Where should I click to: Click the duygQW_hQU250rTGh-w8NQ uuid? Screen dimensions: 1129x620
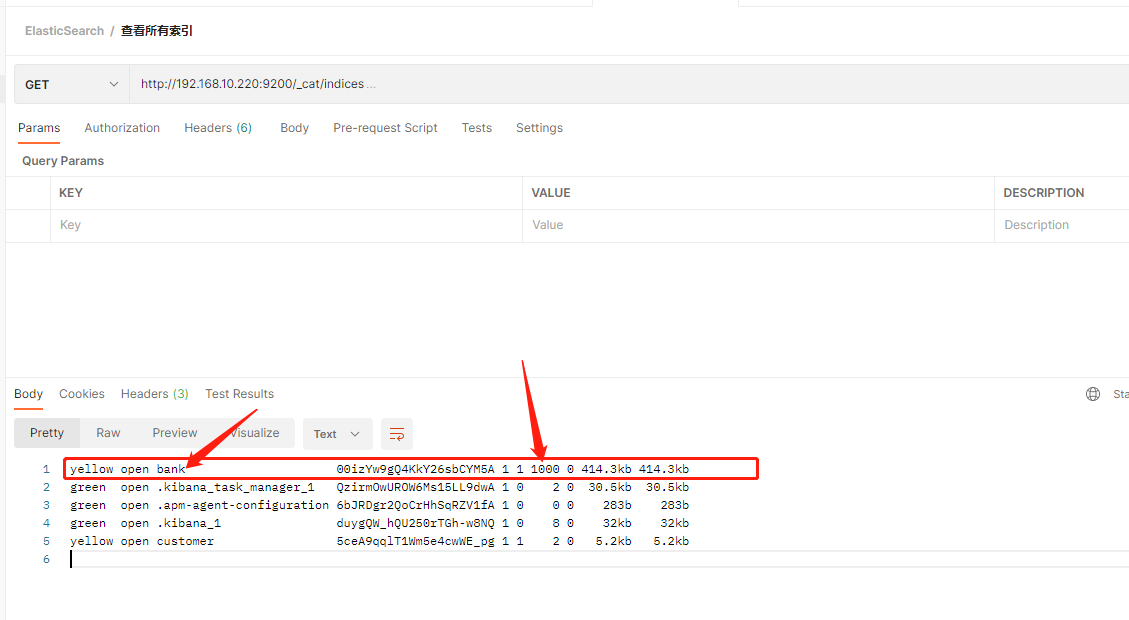[x=415, y=524]
